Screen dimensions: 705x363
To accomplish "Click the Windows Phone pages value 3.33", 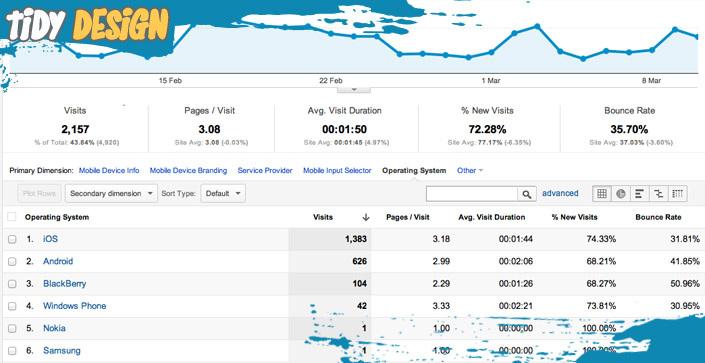I will click(441, 306).
